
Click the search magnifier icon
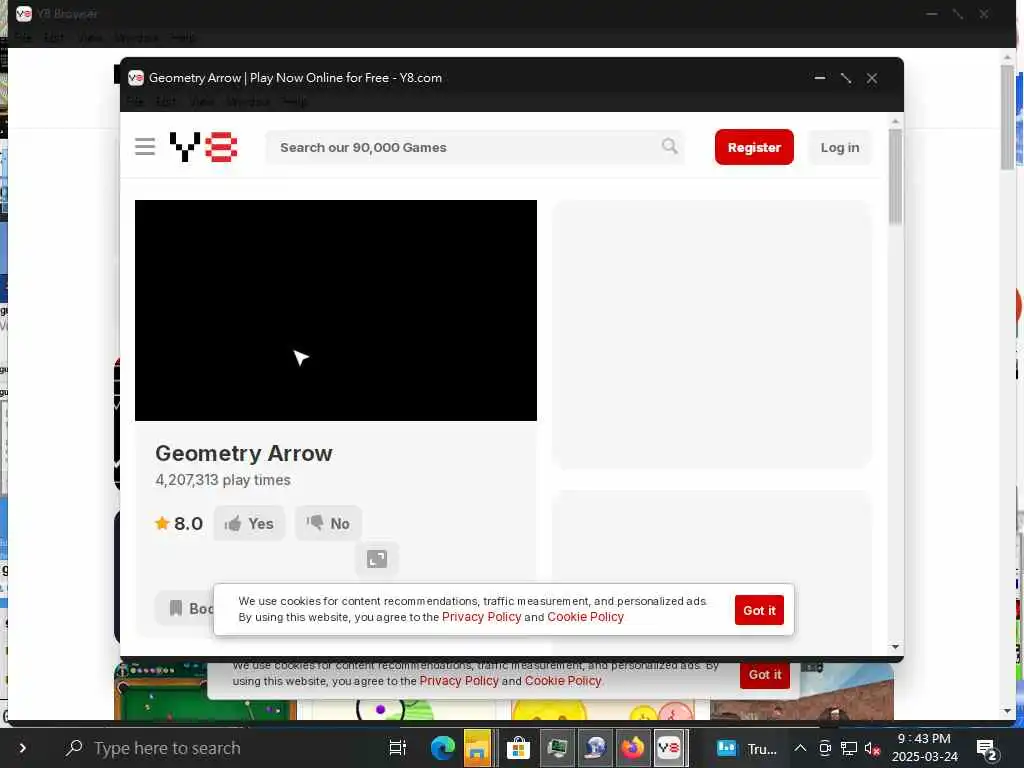[x=669, y=146]
